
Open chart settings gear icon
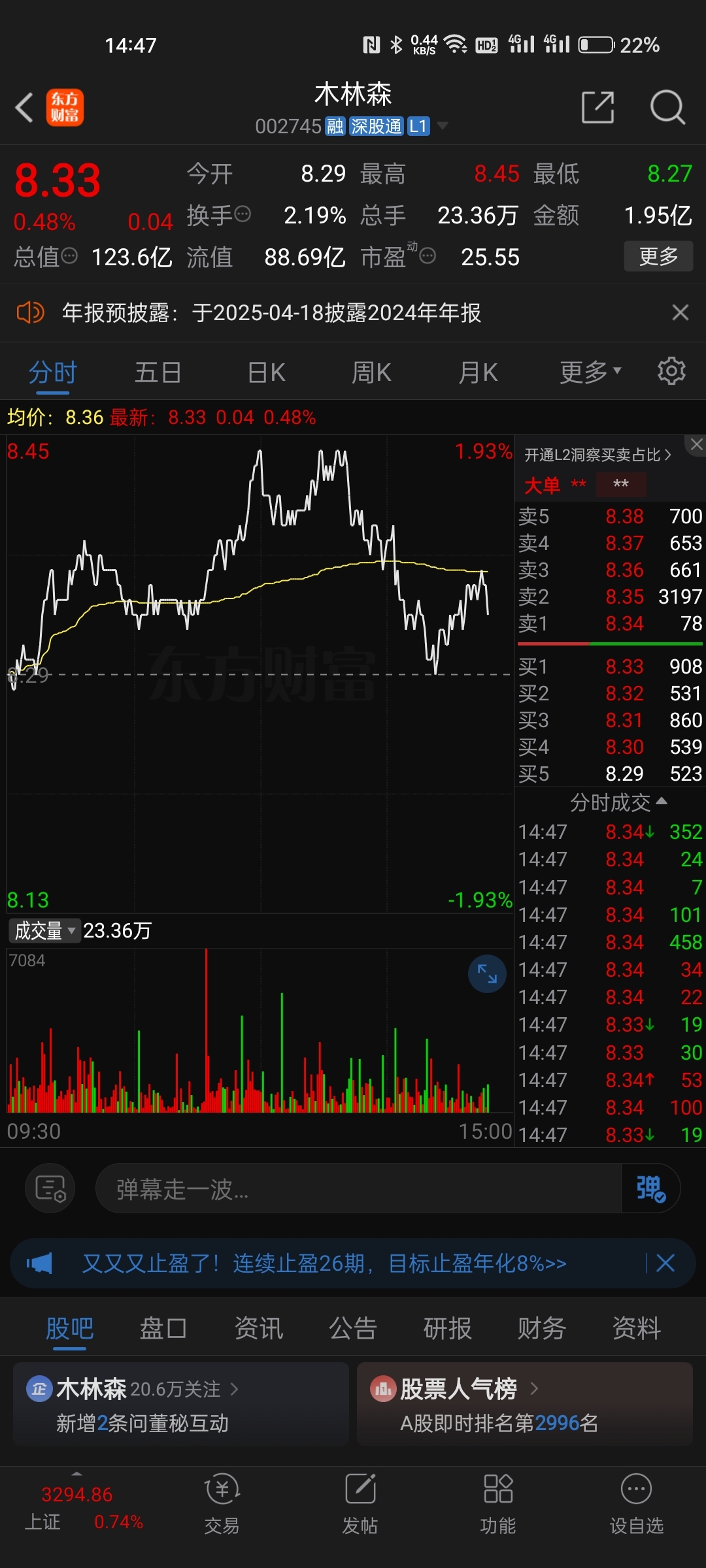(671, 371)
